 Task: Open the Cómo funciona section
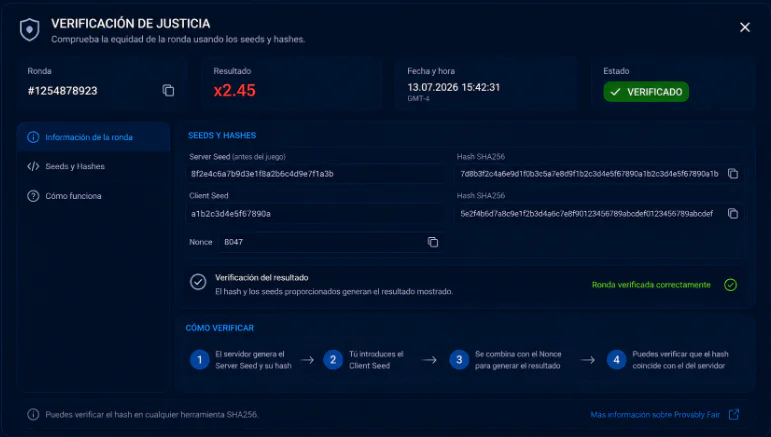[x=93, y=196]
